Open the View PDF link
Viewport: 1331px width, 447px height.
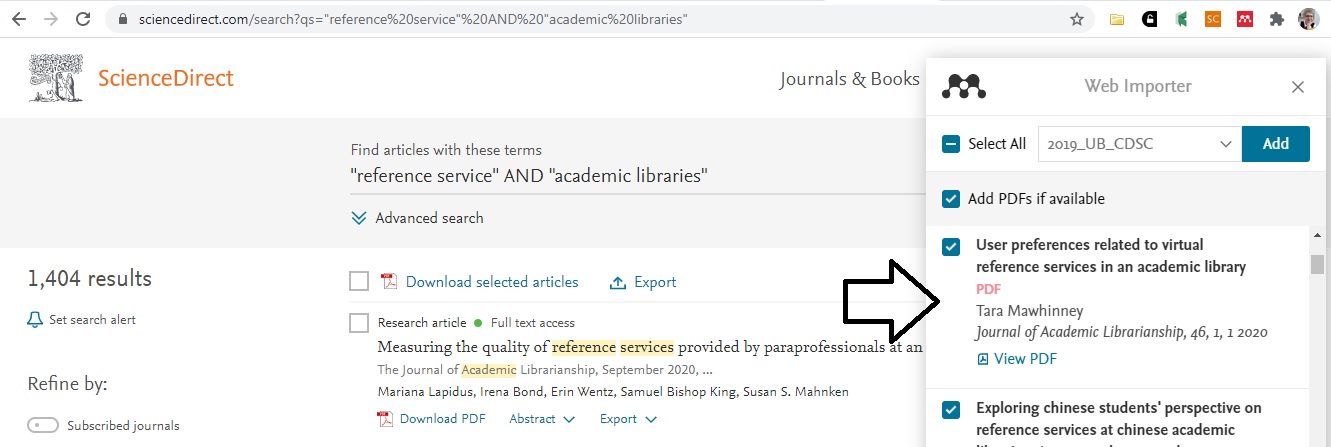tap(1016, 359)
